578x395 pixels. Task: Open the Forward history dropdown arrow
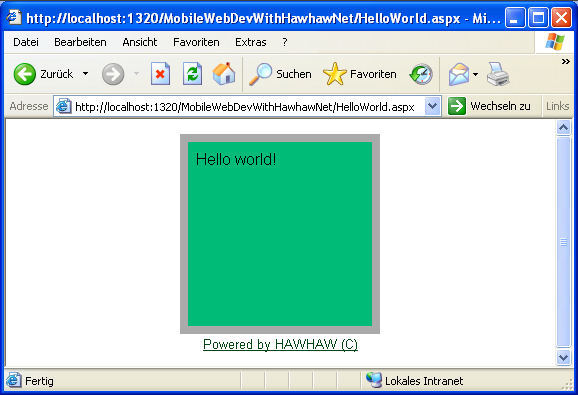click(136, 74)
